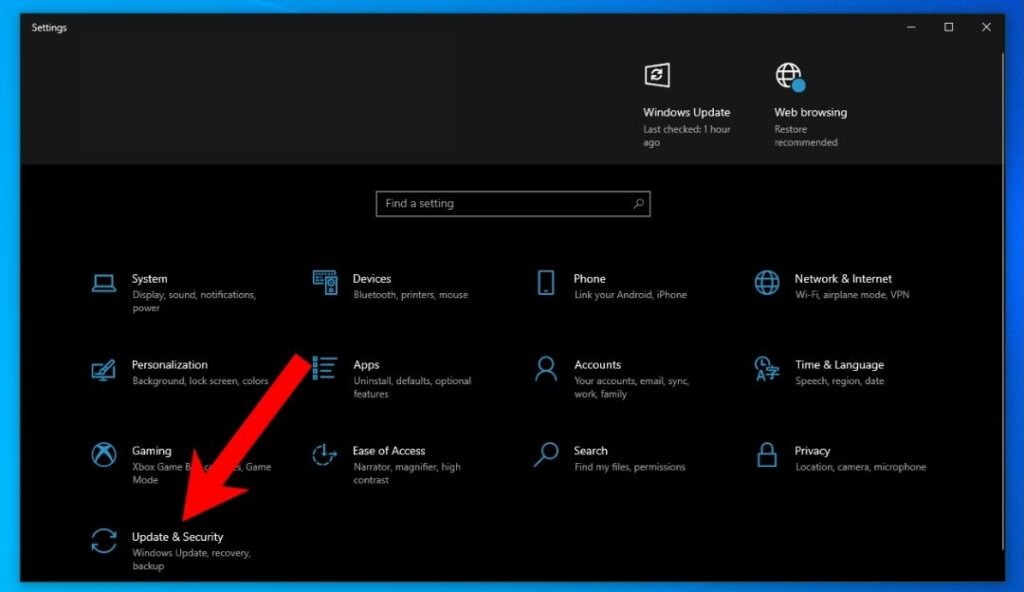Click 'Windows Update, recovery, backup' description
This screenshot has height=592, width=1024.
coord(191,559)
